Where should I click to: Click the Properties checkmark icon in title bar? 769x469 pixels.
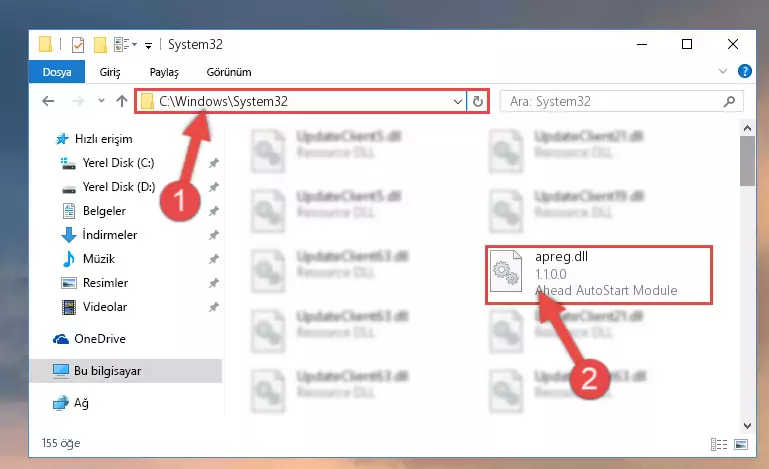(x=77, y=45)
